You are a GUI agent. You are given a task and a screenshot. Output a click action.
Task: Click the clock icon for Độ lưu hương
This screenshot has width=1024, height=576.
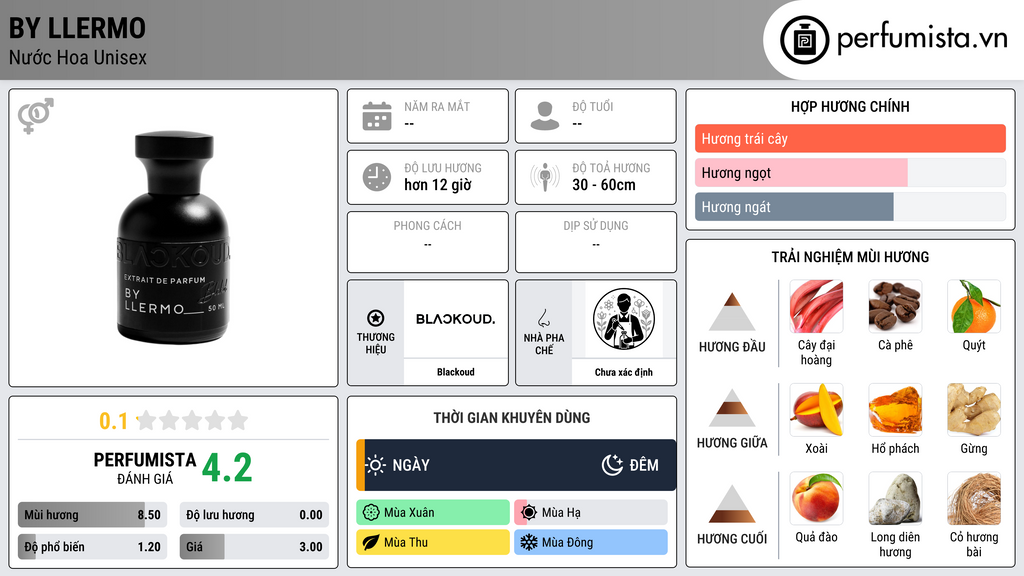tap(377, 177)
